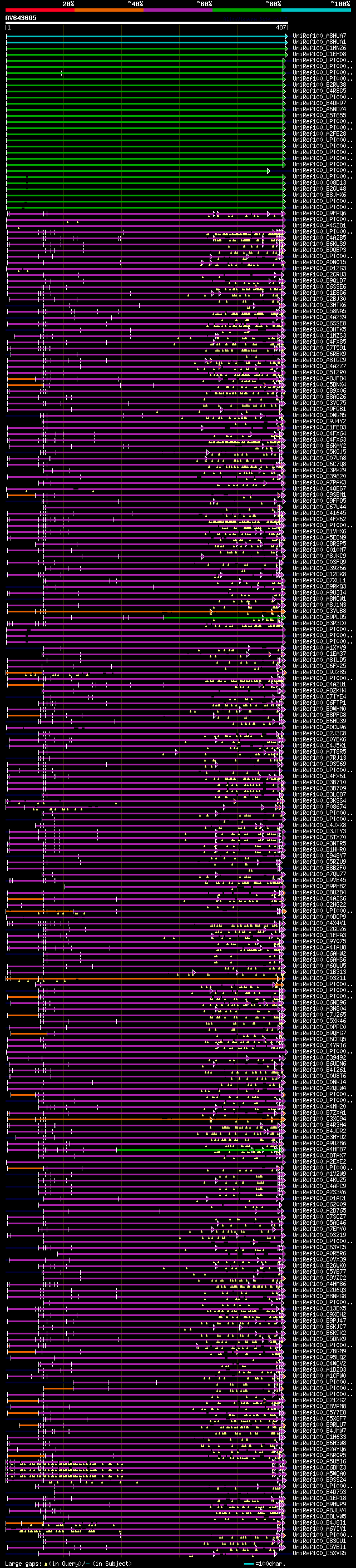
Task: Select the UniRef100_B2GU48 hit
Action: (x=319, y=189)
